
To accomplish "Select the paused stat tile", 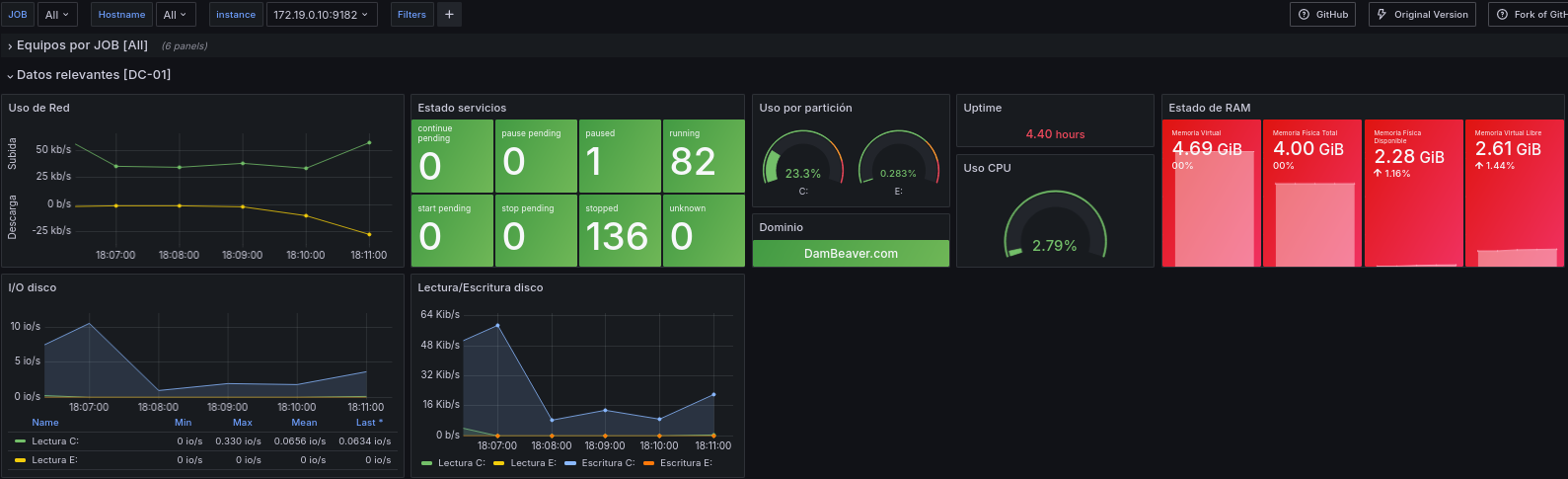I will (x=620, y=156).
